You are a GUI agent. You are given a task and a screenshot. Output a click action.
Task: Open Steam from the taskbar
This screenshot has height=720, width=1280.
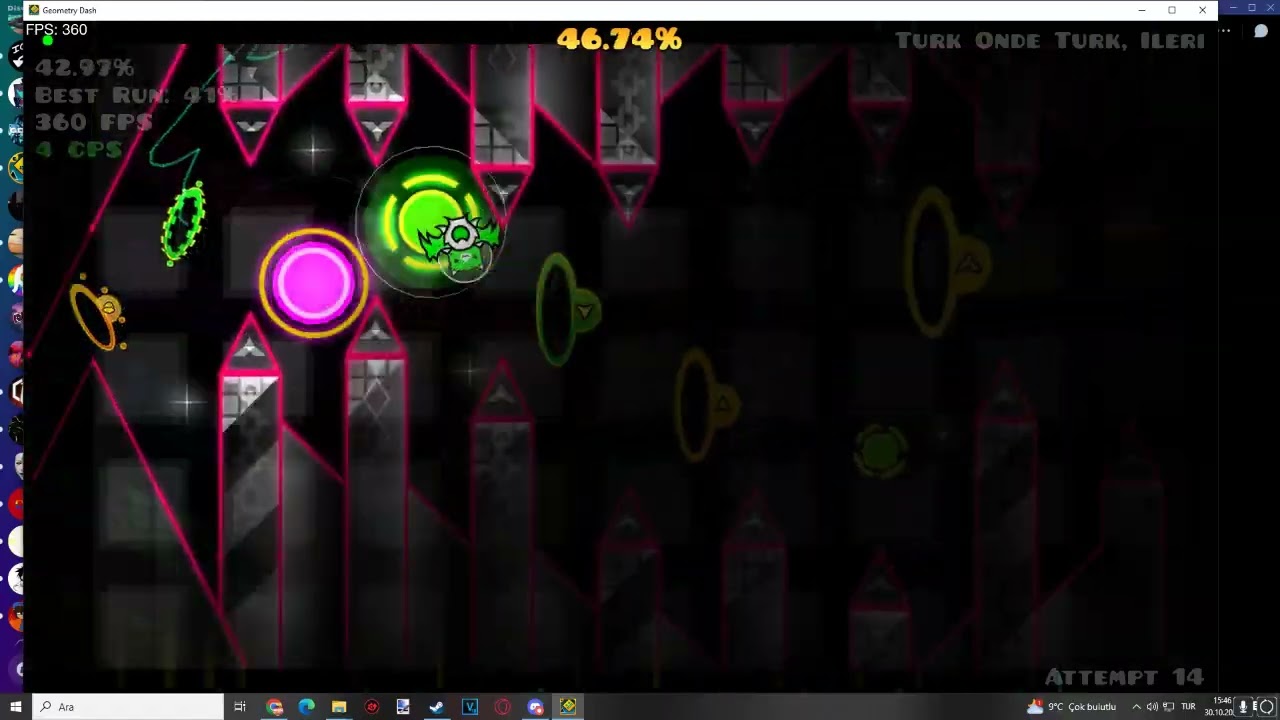pyautogui.click(x=437, y=707)
